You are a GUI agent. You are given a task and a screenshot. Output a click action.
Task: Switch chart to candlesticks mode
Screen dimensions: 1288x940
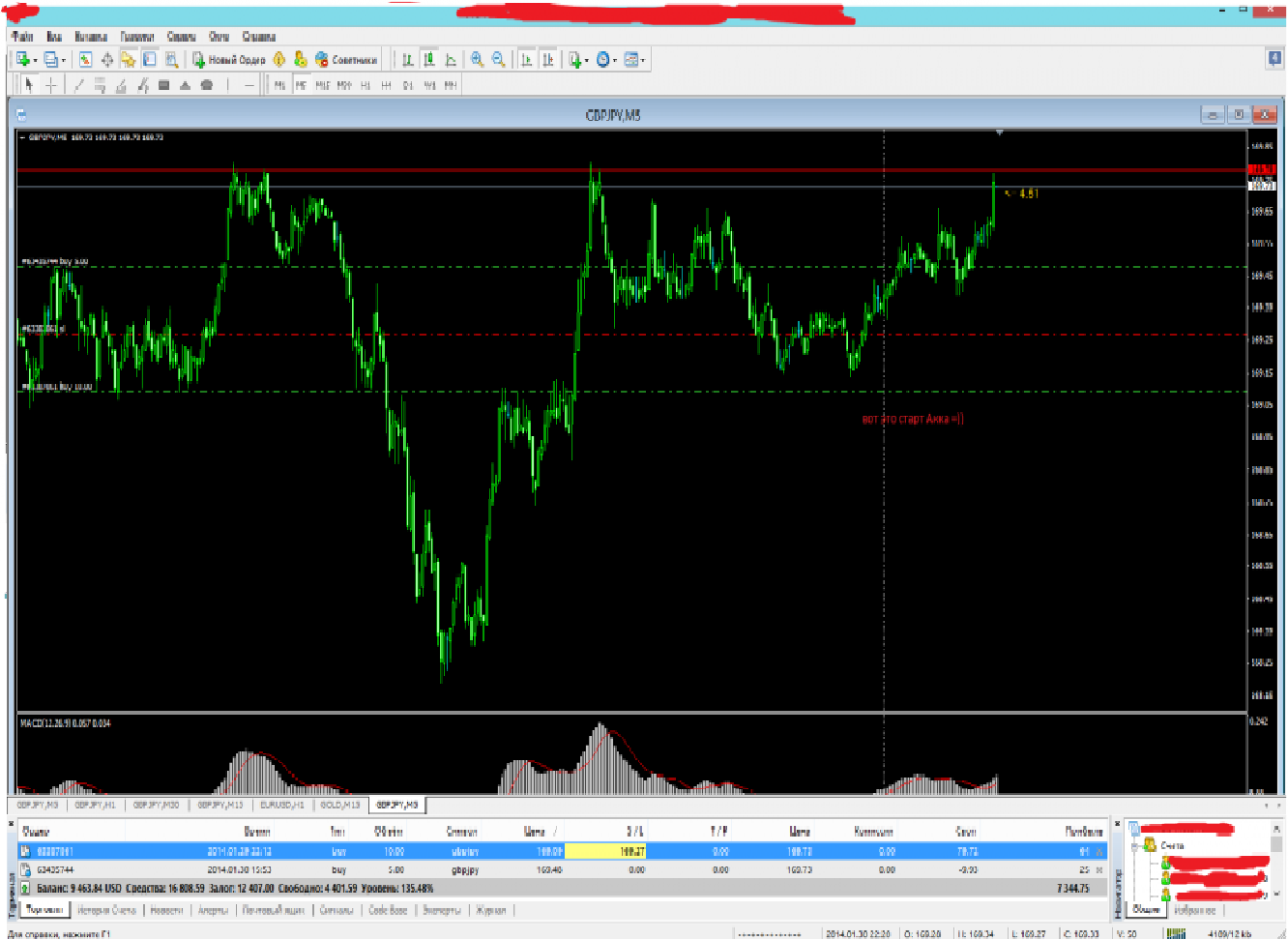429,60
